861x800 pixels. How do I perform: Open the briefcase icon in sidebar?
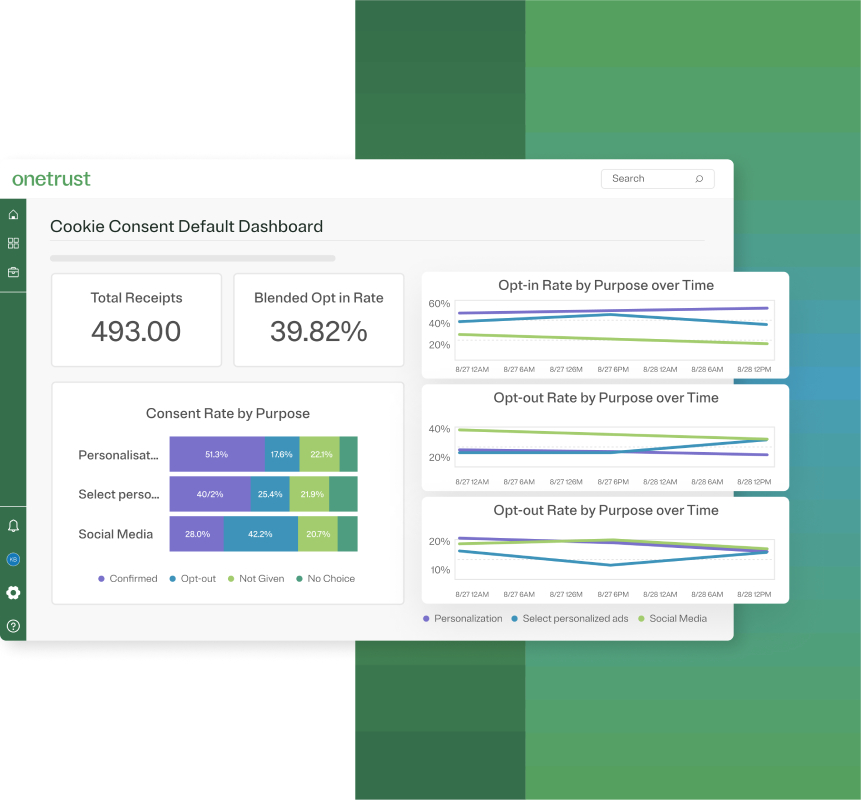tap(13, 272)
